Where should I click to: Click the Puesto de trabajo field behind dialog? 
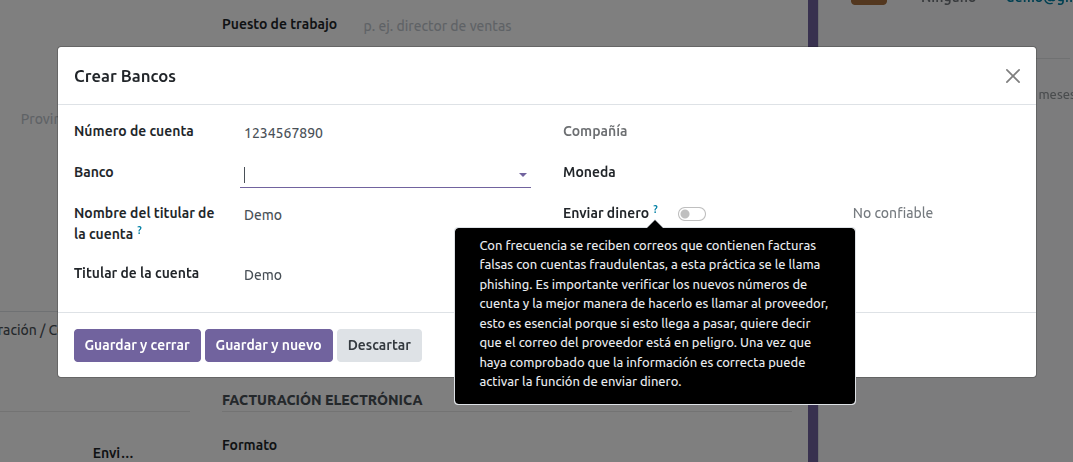click(450, 26)
